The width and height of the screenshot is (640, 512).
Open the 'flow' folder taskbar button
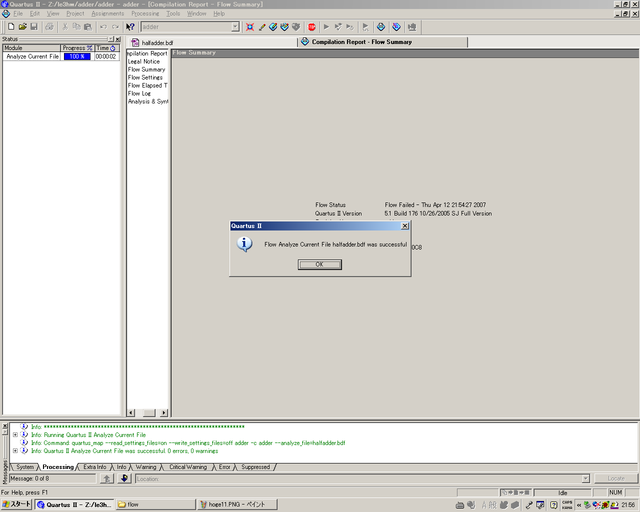(x=155, y=505)
